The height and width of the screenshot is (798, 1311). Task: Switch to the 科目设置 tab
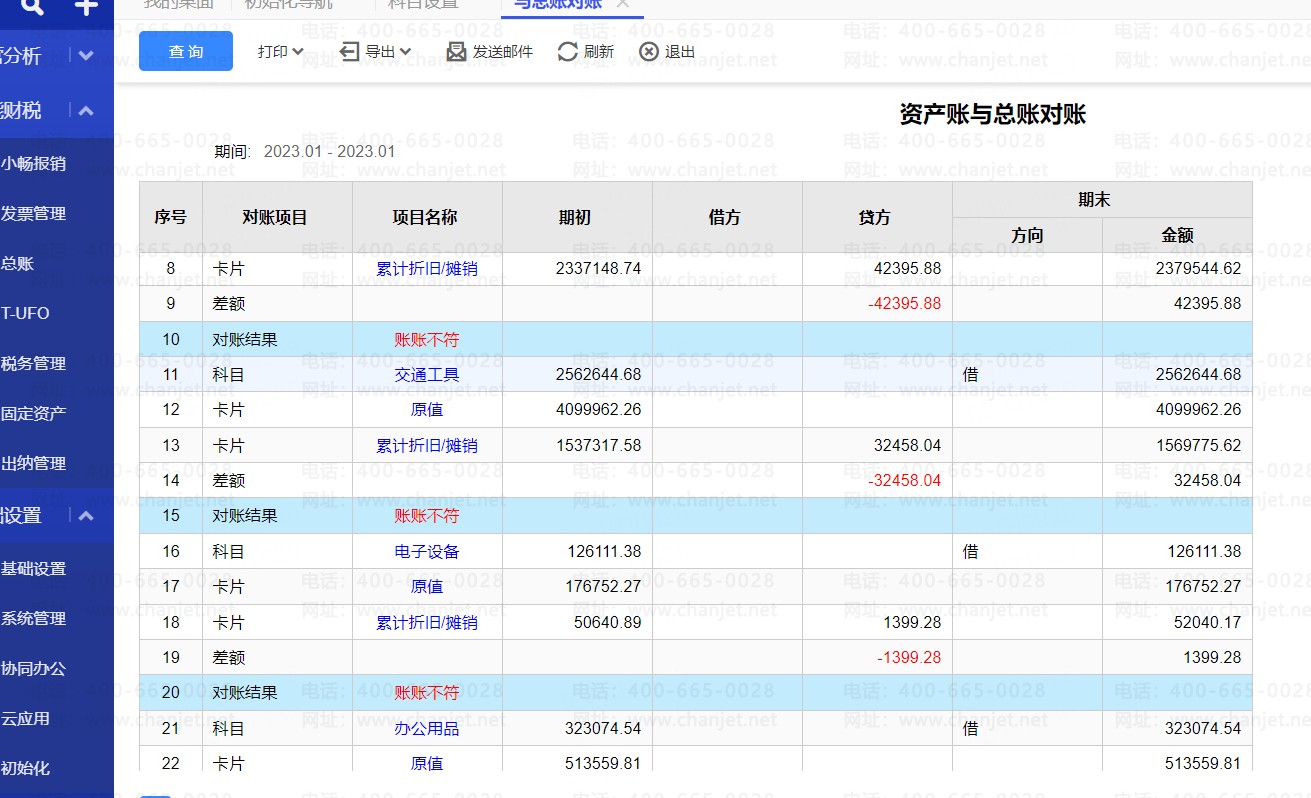pyautogui.click(x=425, y=4)
